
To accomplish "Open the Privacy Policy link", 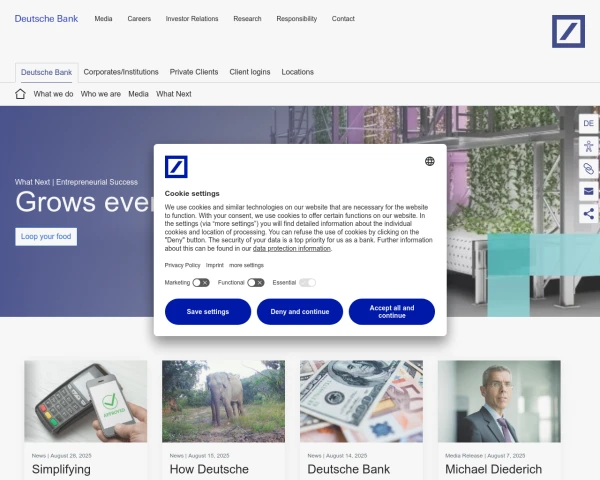I will [183, 265].
